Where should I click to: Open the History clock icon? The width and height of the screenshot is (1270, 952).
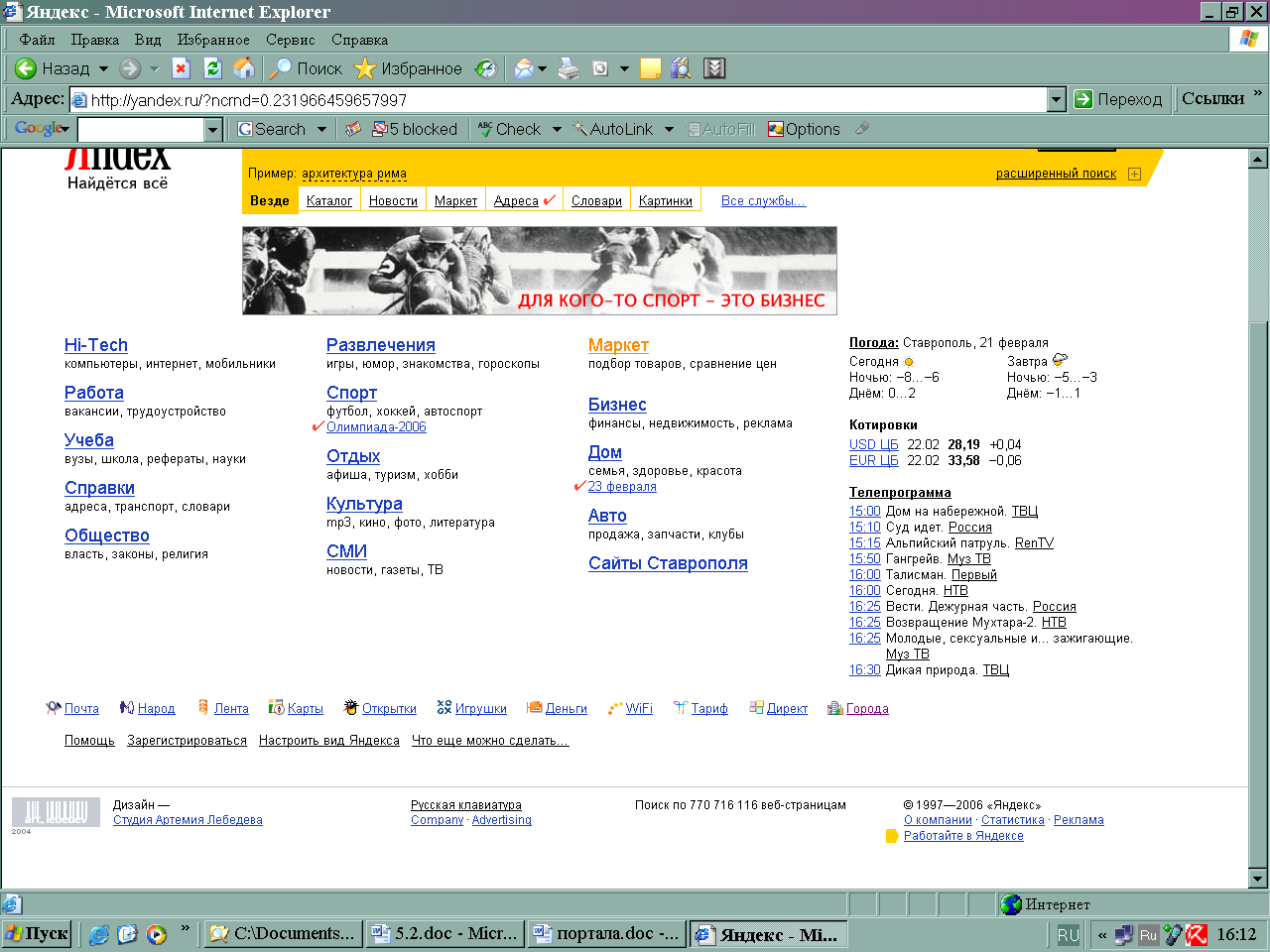pyautogui.click(x=485, y=68)
